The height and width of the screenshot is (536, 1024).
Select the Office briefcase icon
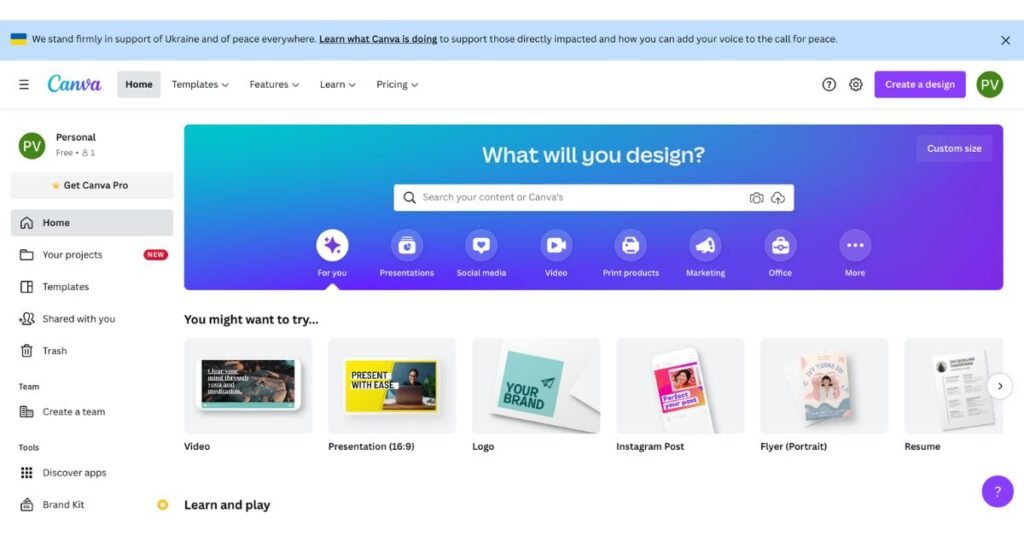tap(780, 245)
